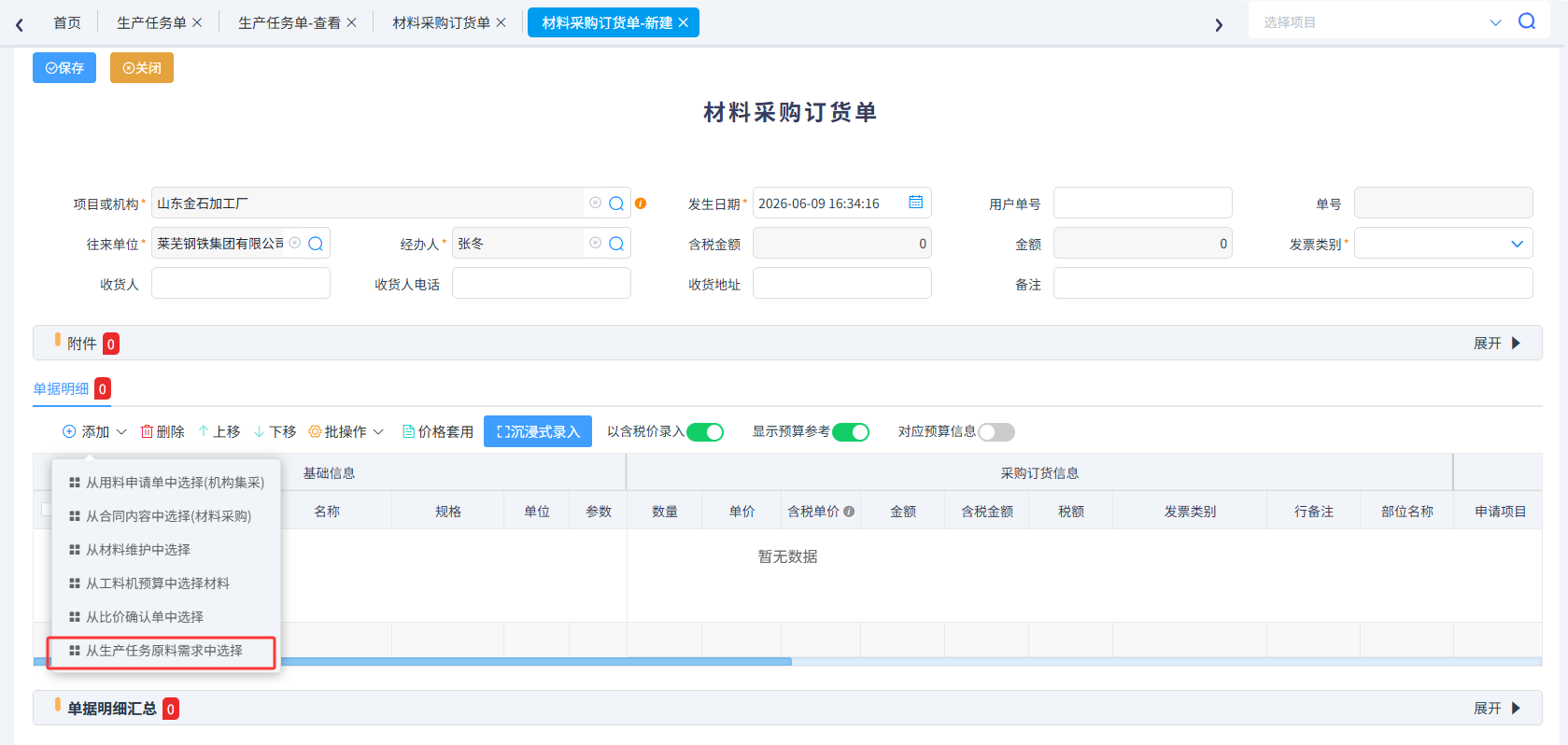Click the 价格套用 toolbar item
The width and height of the screenshot is (1568, 745).
(438, 431)
